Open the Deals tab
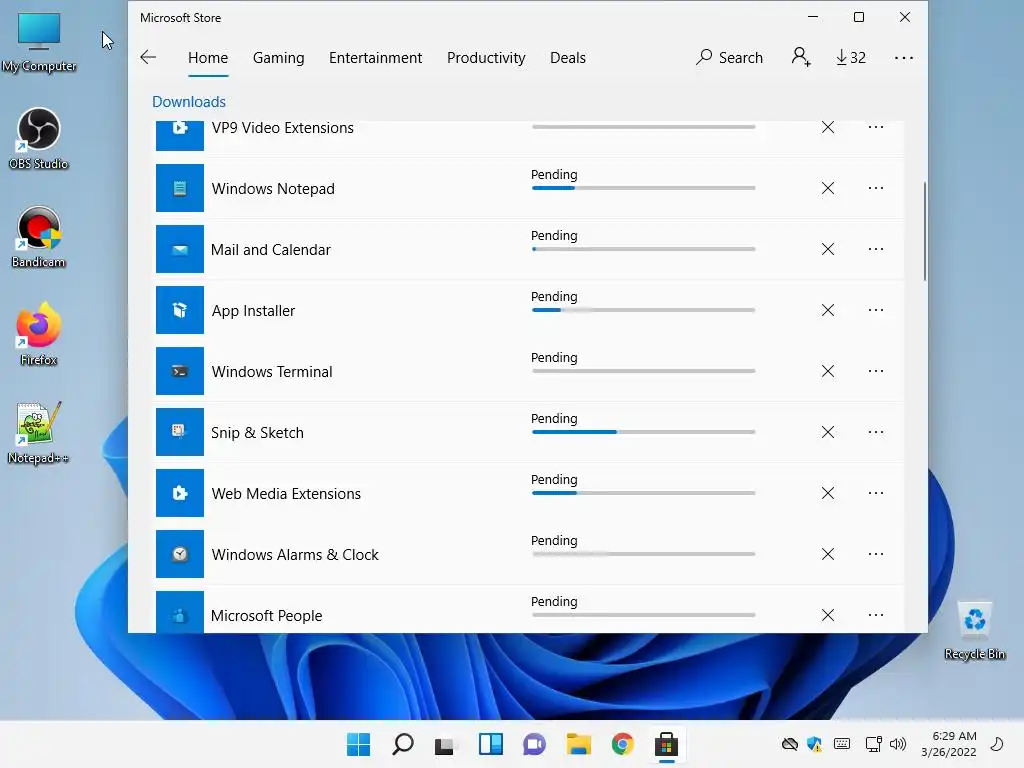The height and width of the screenshot is (768, 1024). [x=568, y=57]
